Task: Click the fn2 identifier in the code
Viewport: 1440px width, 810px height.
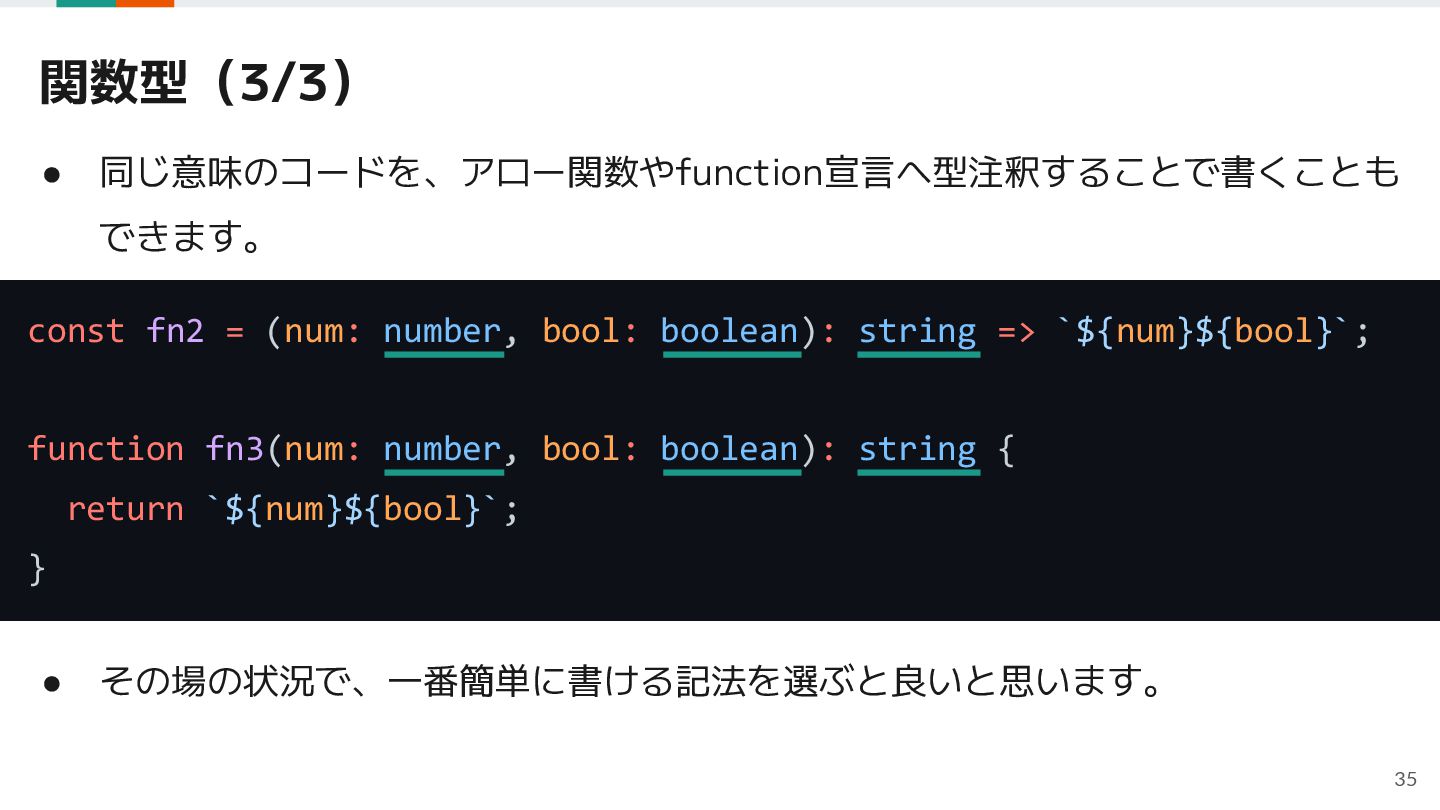Action: (175, 331)
